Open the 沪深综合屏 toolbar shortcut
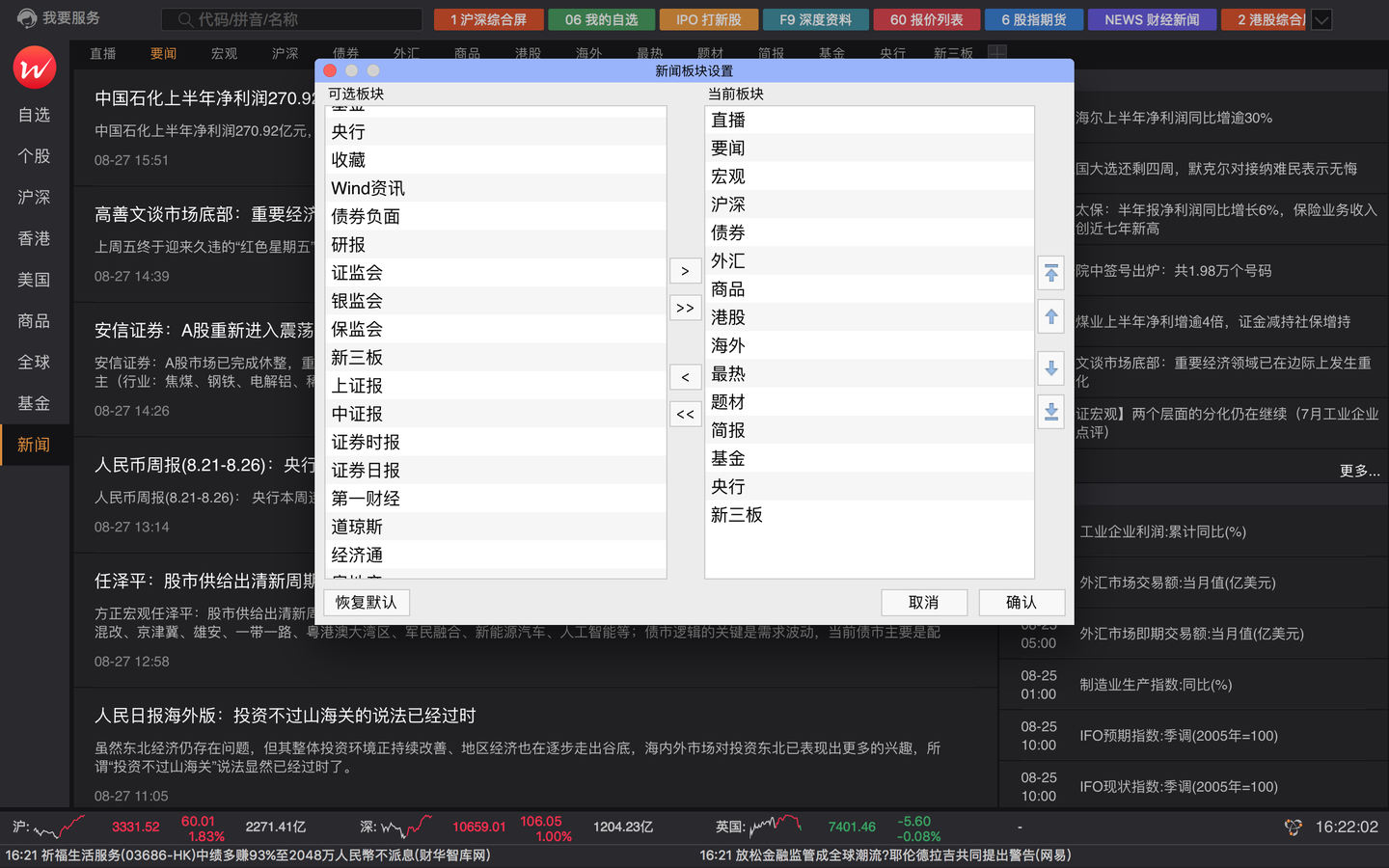This screenshot has height=868, width=1389. 488,18
